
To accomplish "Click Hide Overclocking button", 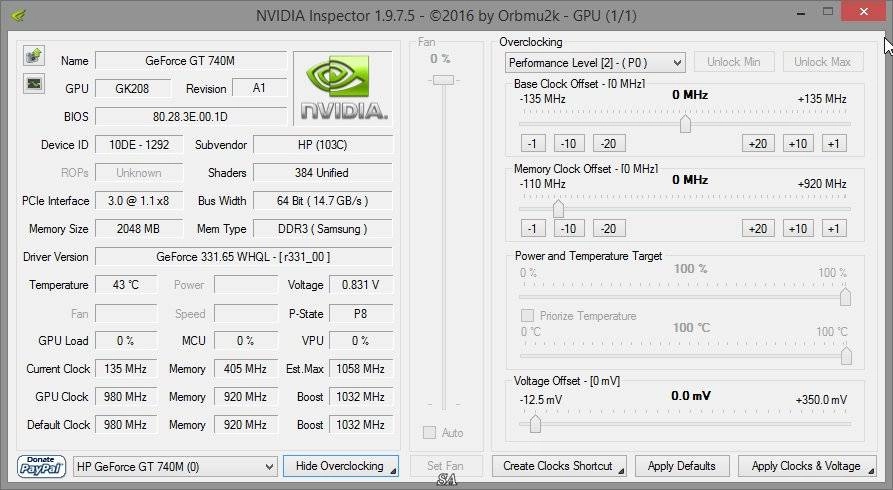I will (341, 466).
